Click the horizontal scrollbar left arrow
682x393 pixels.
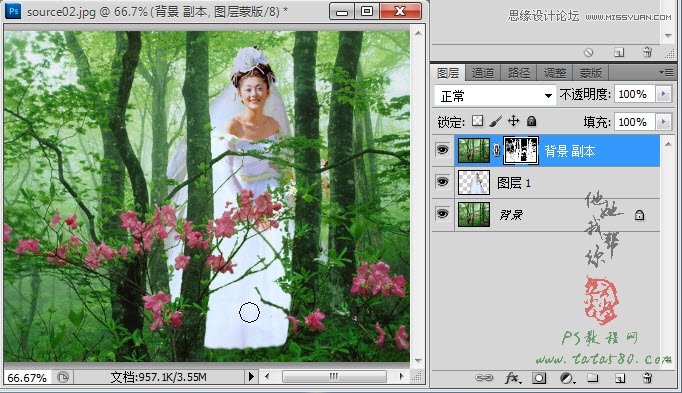coord(267,376)
